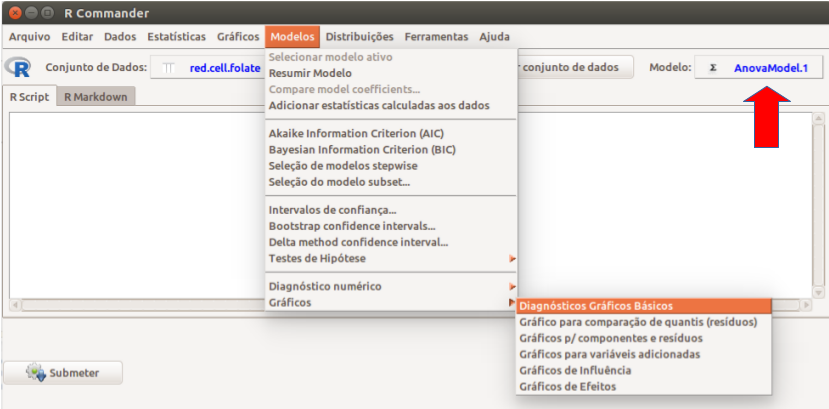Select Diagnósticos Gráficos Básicos

(643, 306)
